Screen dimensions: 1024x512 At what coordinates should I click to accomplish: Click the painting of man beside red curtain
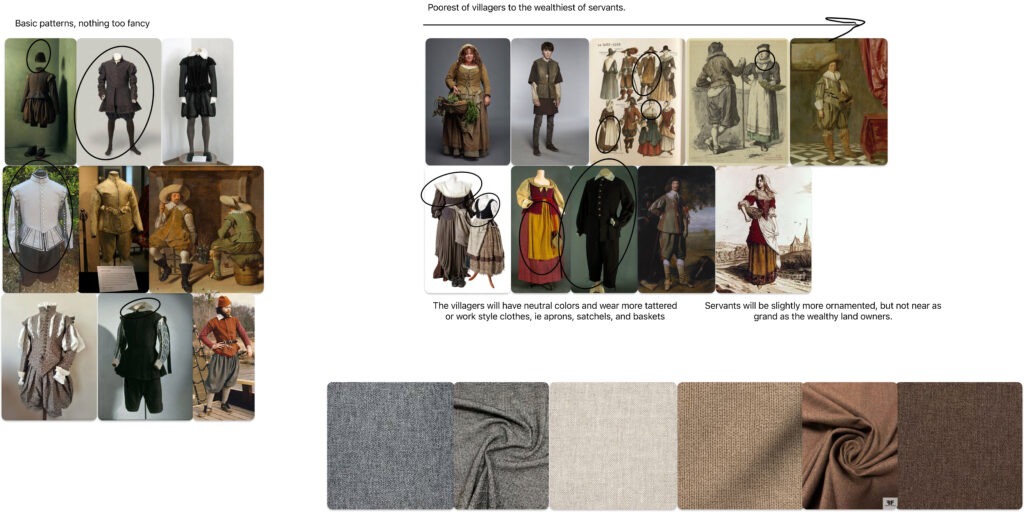tap(839, 101)
